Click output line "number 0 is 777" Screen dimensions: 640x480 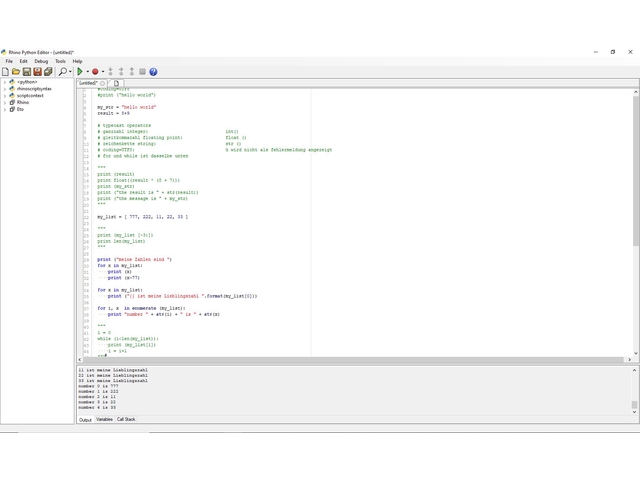pyautogui.click(x=98, y=386)
